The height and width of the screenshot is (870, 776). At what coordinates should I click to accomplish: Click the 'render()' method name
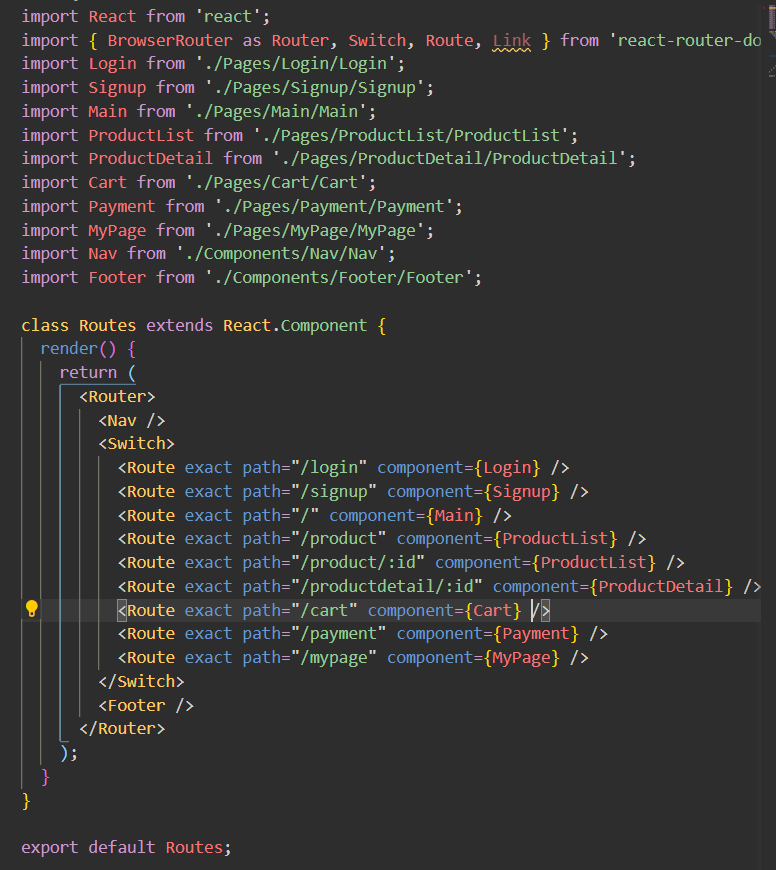78,349
